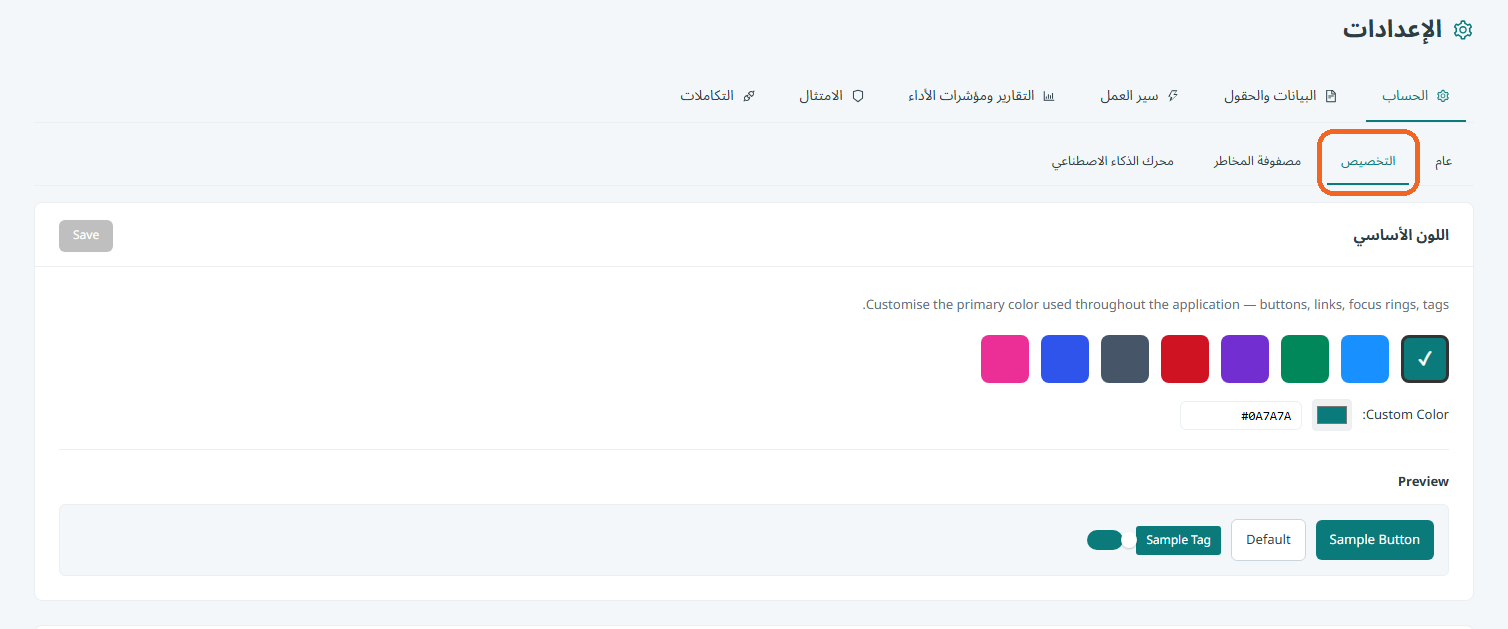Viewport: 1508px width, 629px height.
Task: Click the Sample Button preview
Action: (1375, 540)
